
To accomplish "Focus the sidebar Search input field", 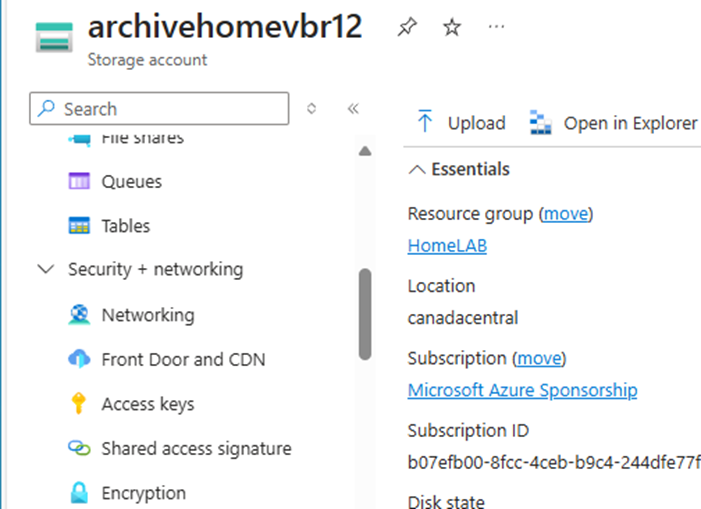I will [x=159, y=109].
